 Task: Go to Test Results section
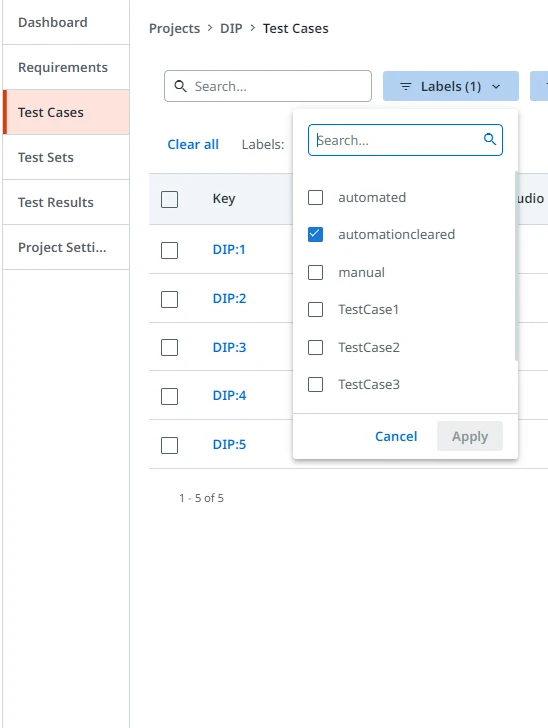(x=66, y=202)
